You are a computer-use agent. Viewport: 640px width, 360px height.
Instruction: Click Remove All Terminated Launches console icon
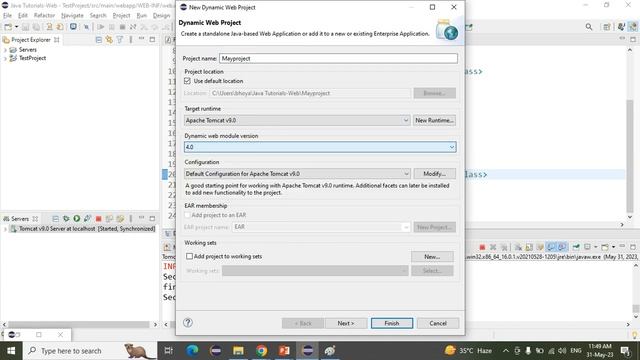click(x=504, y=247)
